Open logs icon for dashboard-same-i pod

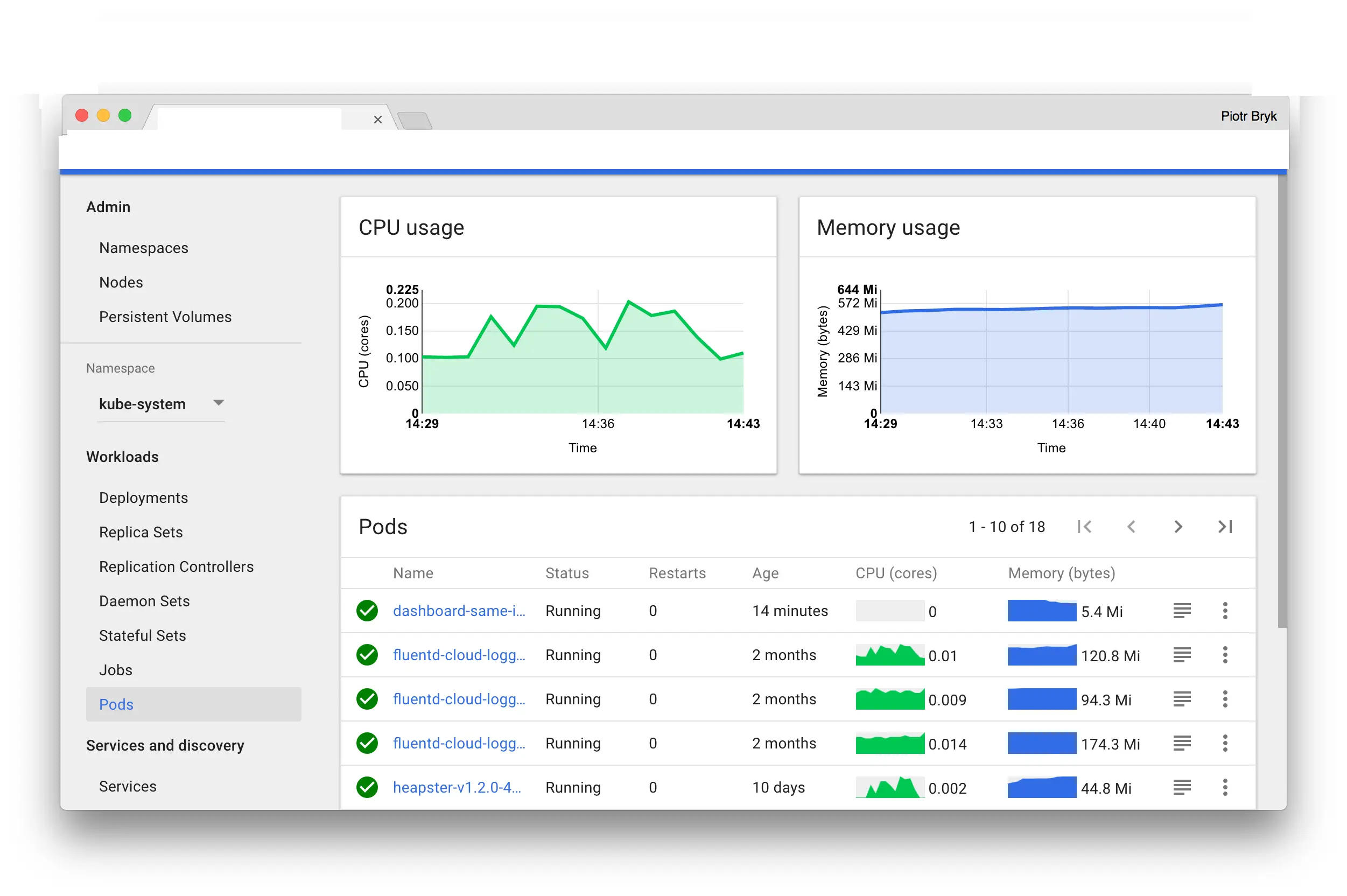(x=1181, y=611)
